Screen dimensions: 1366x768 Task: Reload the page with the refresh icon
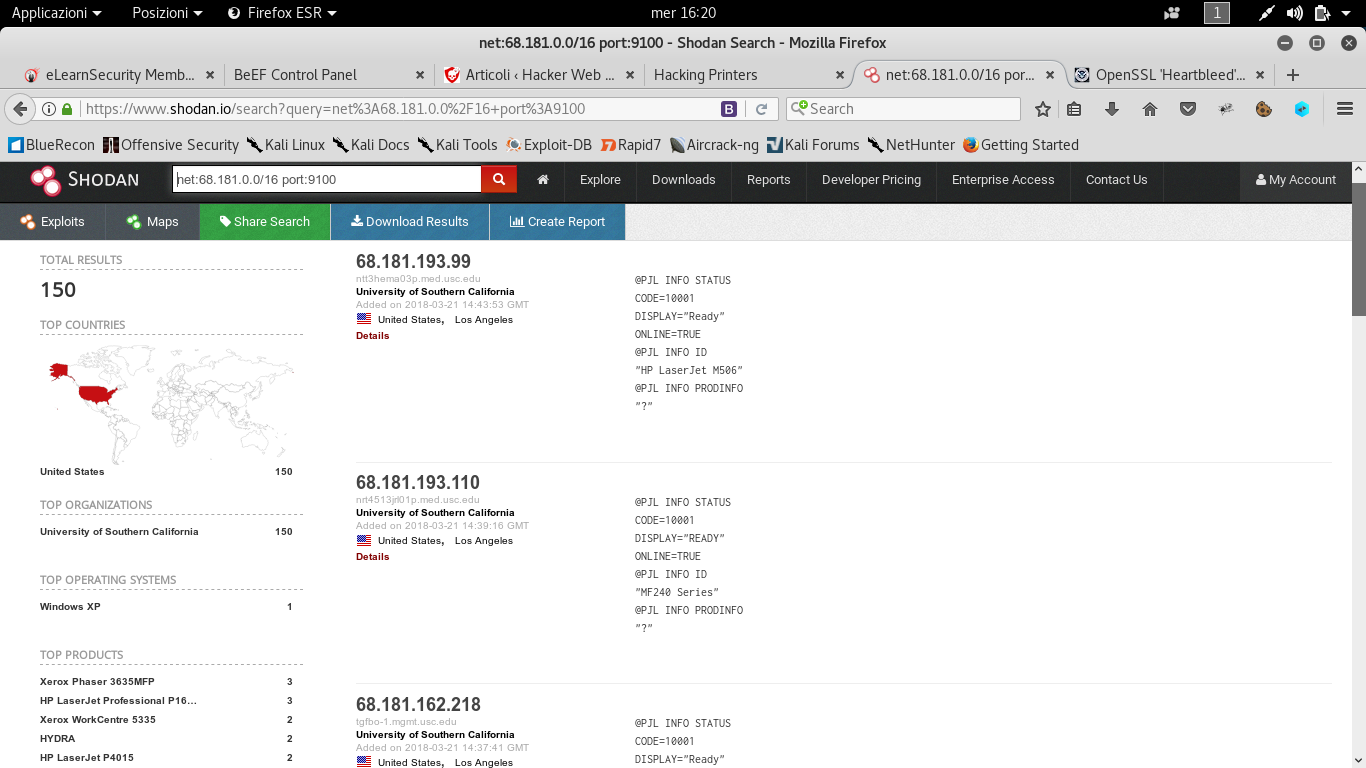pos(761,109)
